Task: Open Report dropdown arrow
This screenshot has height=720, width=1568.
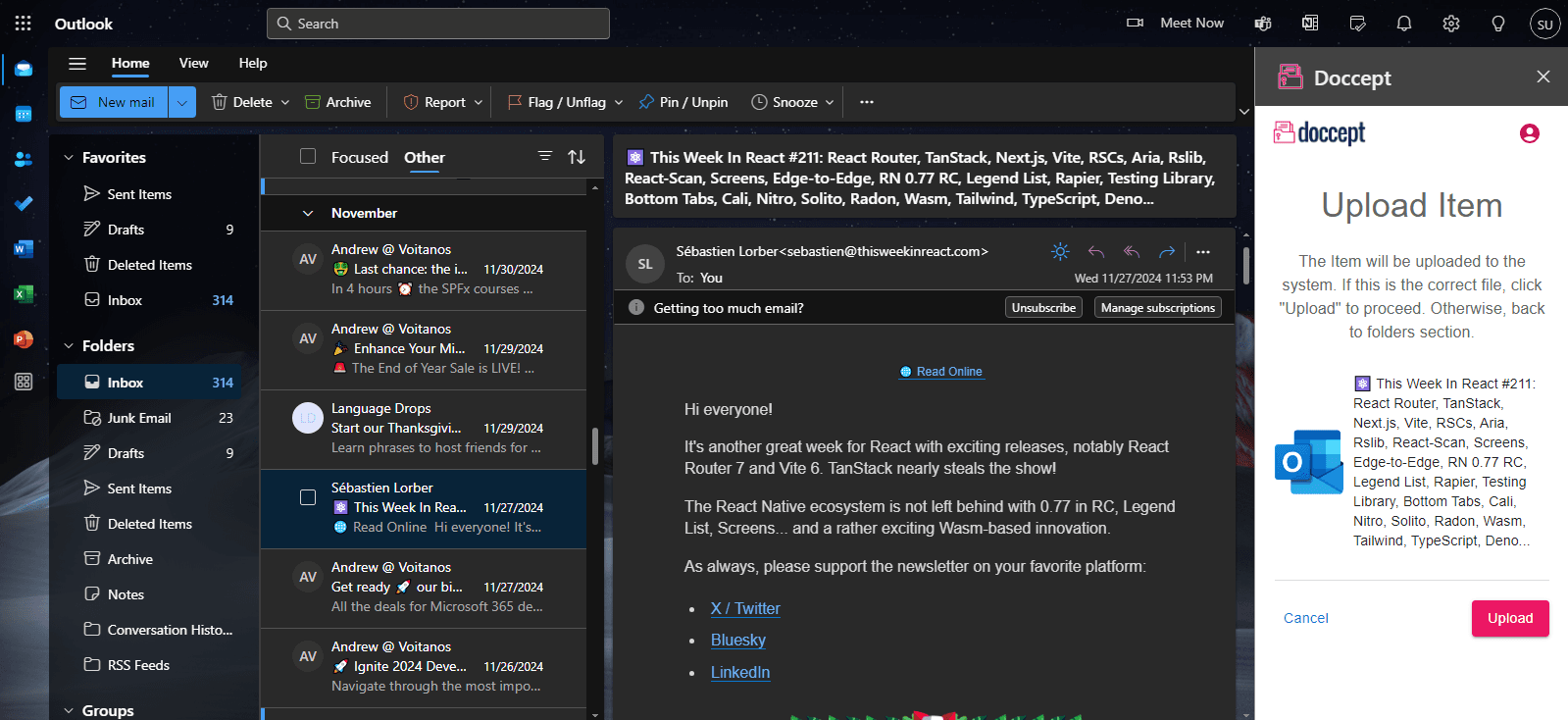Action: pyautogui.click(x=479, y=102)
